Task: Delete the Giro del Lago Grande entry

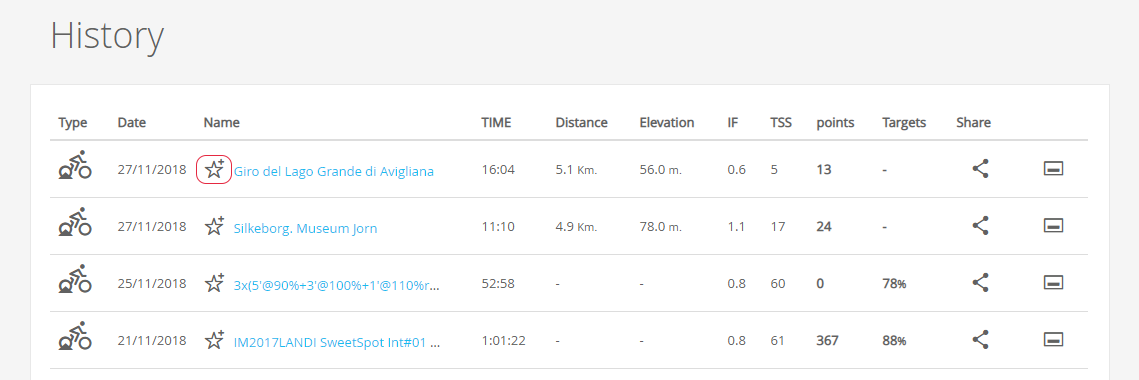Action: click(x=1053, y=169)
